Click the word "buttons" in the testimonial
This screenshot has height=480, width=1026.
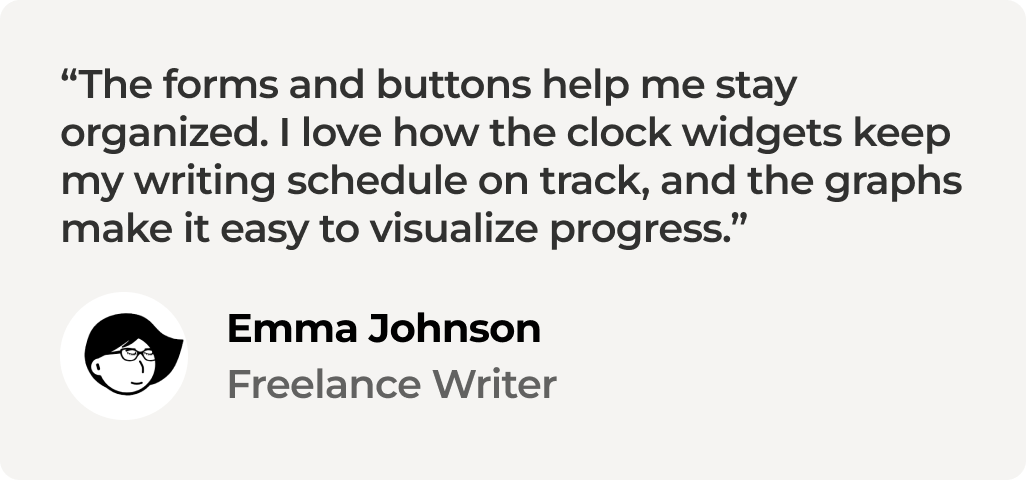(x=453, y=84)
